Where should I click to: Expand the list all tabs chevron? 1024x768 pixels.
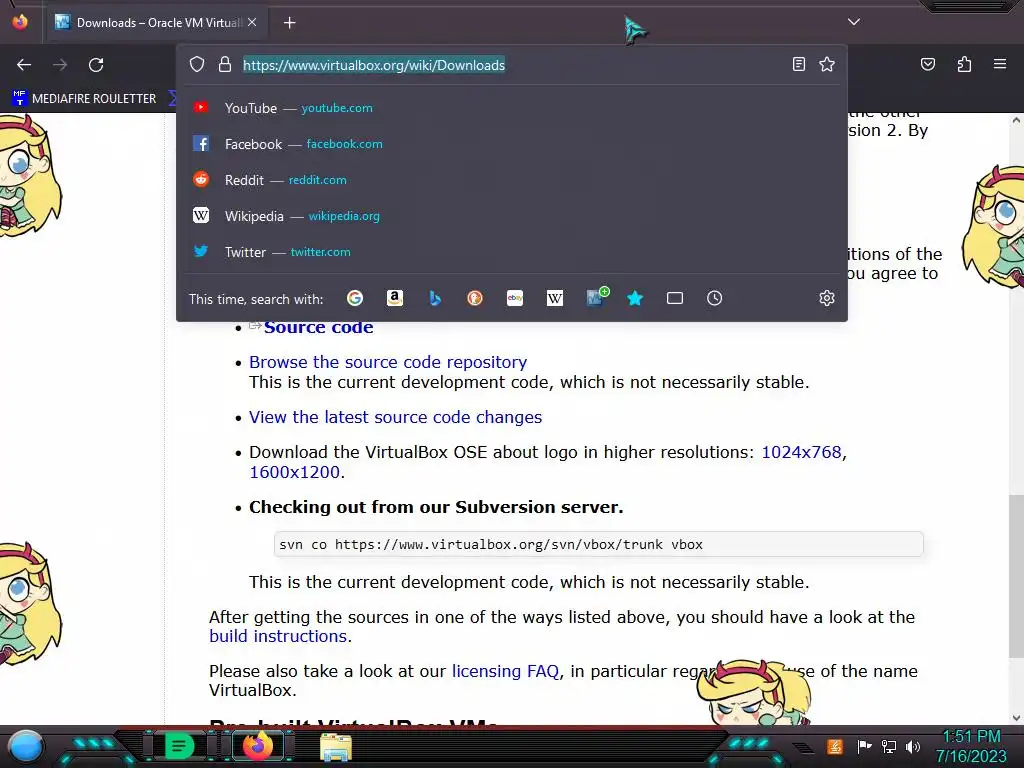coord(854,22)
